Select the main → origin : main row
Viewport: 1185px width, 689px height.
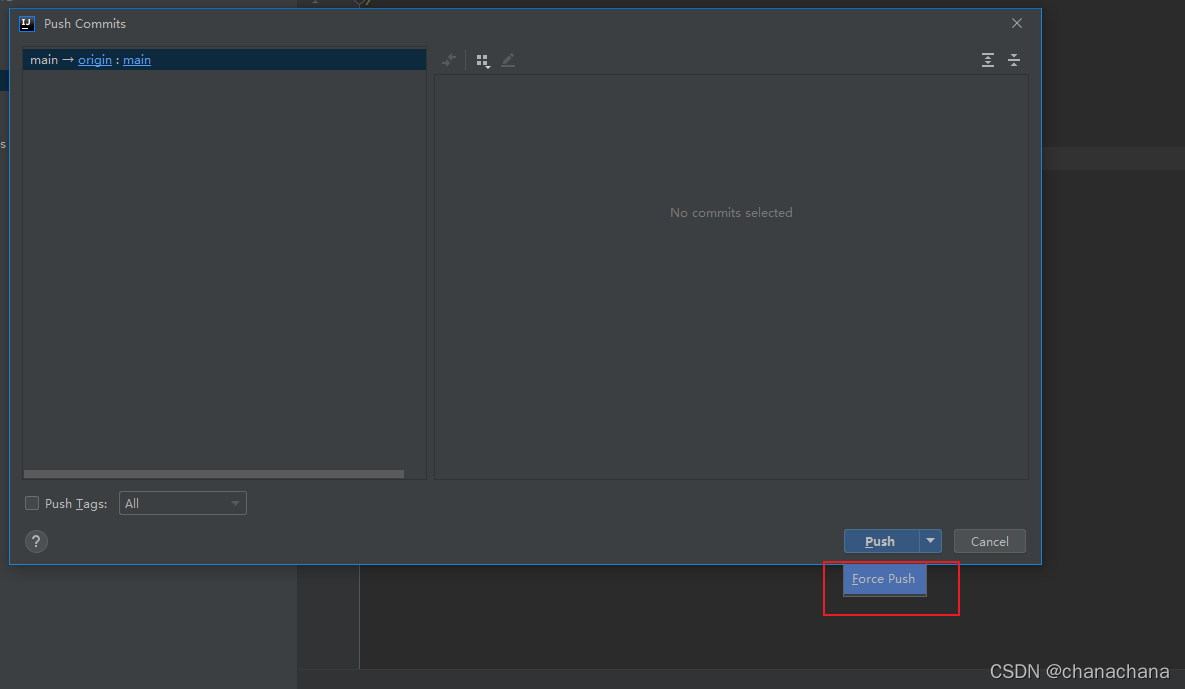(x=224, y=60)
